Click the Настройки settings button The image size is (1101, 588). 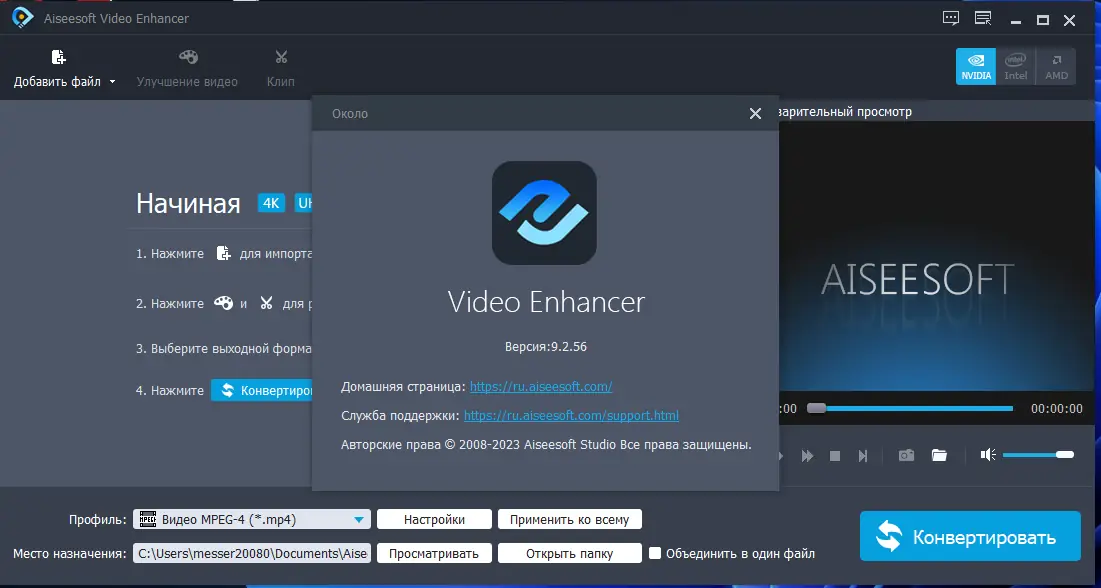434,520
